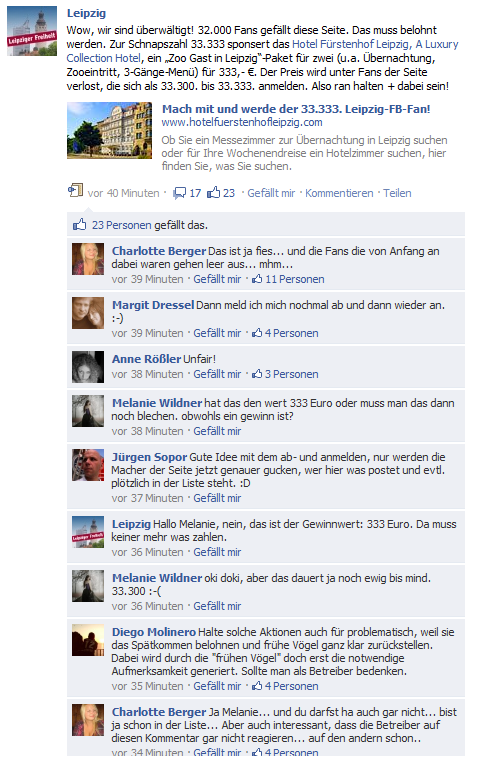Click thumbs-up icon beside 11 Personen
Image resolution: width=479 pixels, height=758 pixels.
click(257, 279)
